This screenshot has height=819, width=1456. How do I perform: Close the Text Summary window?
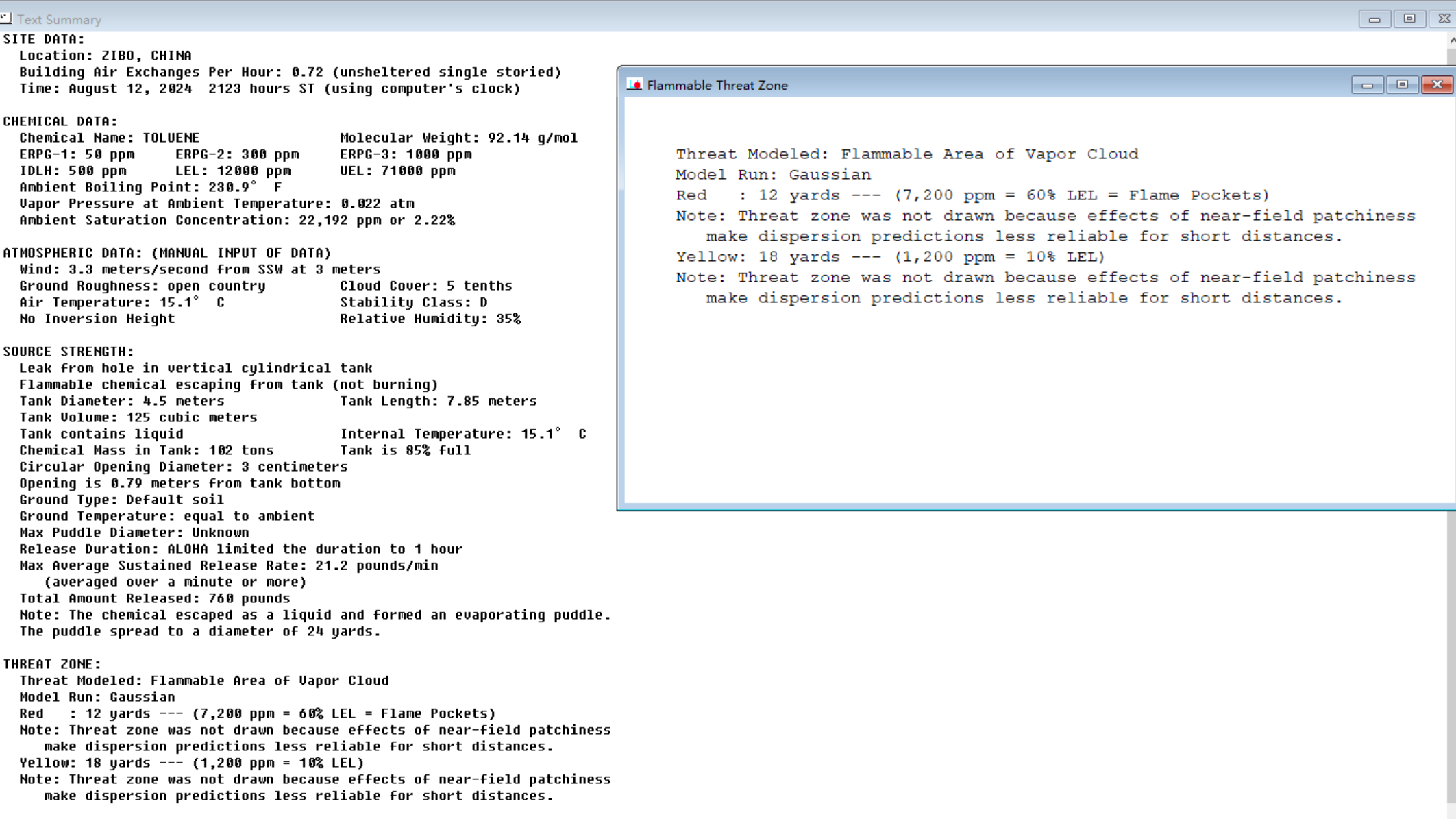(1444, 19)
